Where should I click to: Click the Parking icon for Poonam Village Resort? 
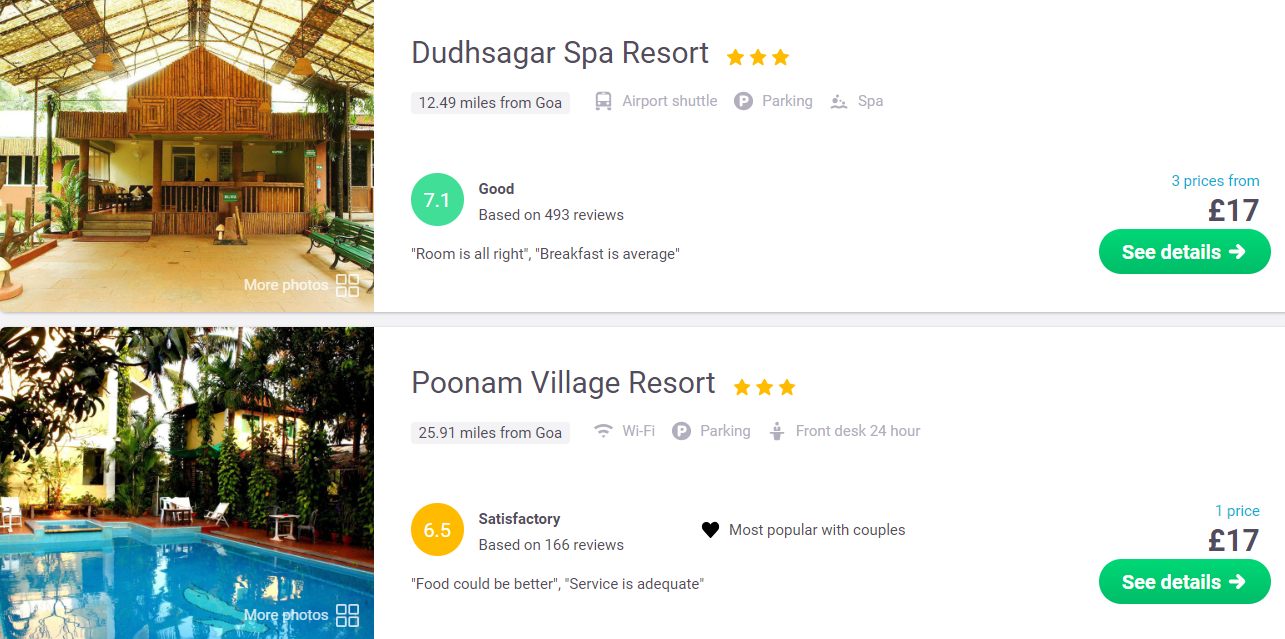(682, 431)
